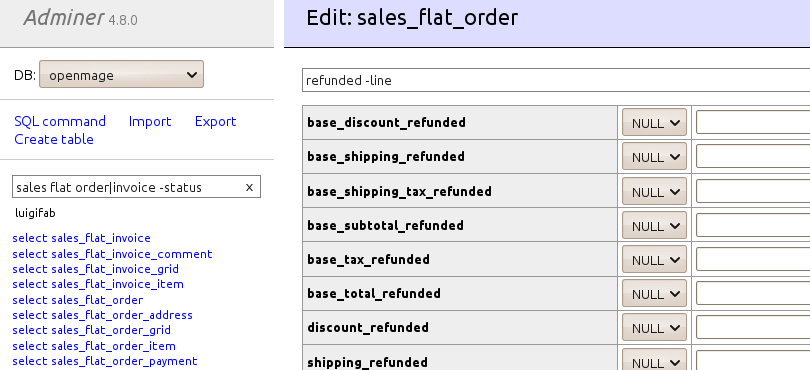810x370 pixels.
Task: Click the Create table link
Action: [54, 140]
